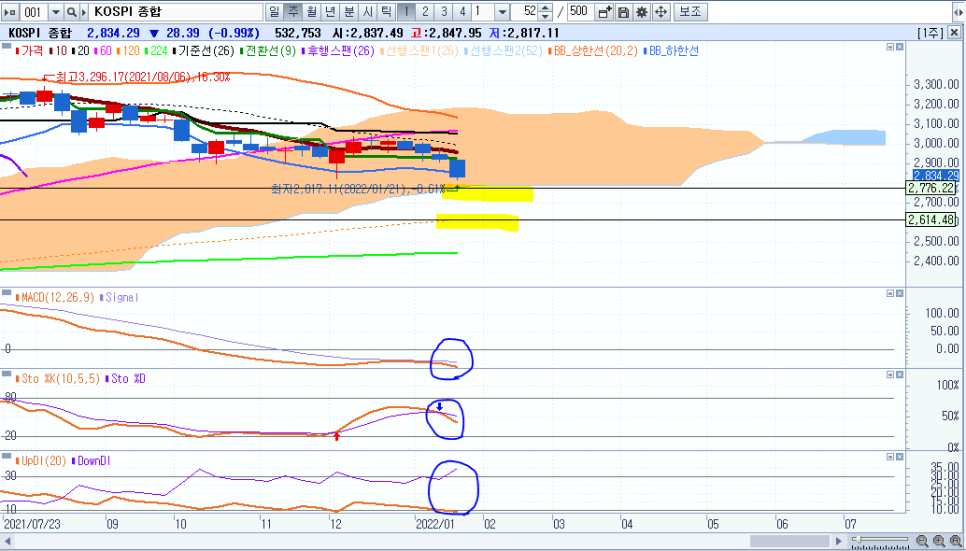Switch to hourly chart with 시 button
The height and width of the screenshot is (551, 966).
pos(368,12)
